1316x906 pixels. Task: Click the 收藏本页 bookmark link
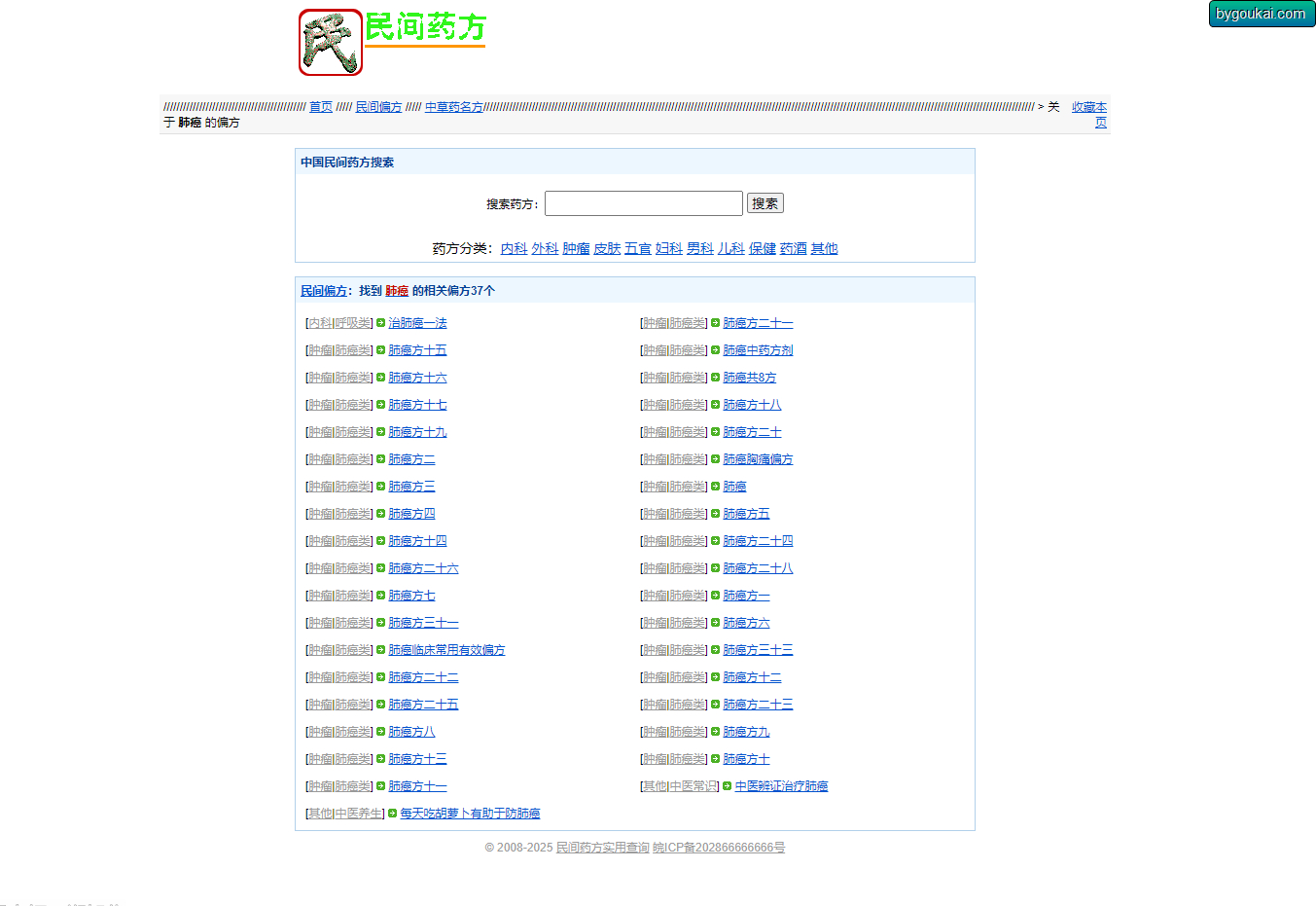[1088, 107]
